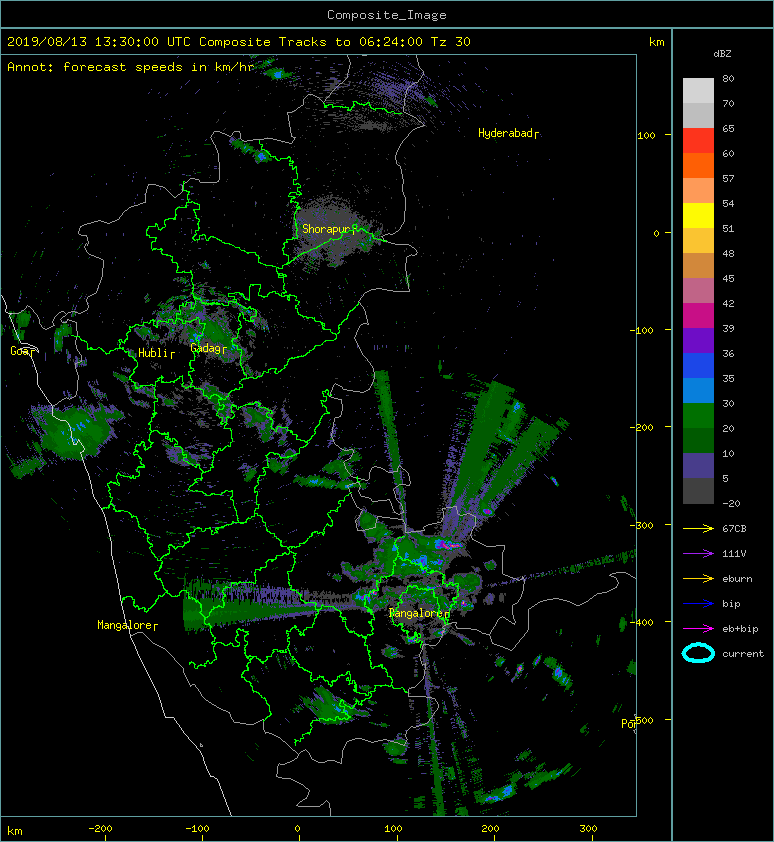
Task: Click the yellow 67CB track arrow in legend
Action: [x=698, y=529]
